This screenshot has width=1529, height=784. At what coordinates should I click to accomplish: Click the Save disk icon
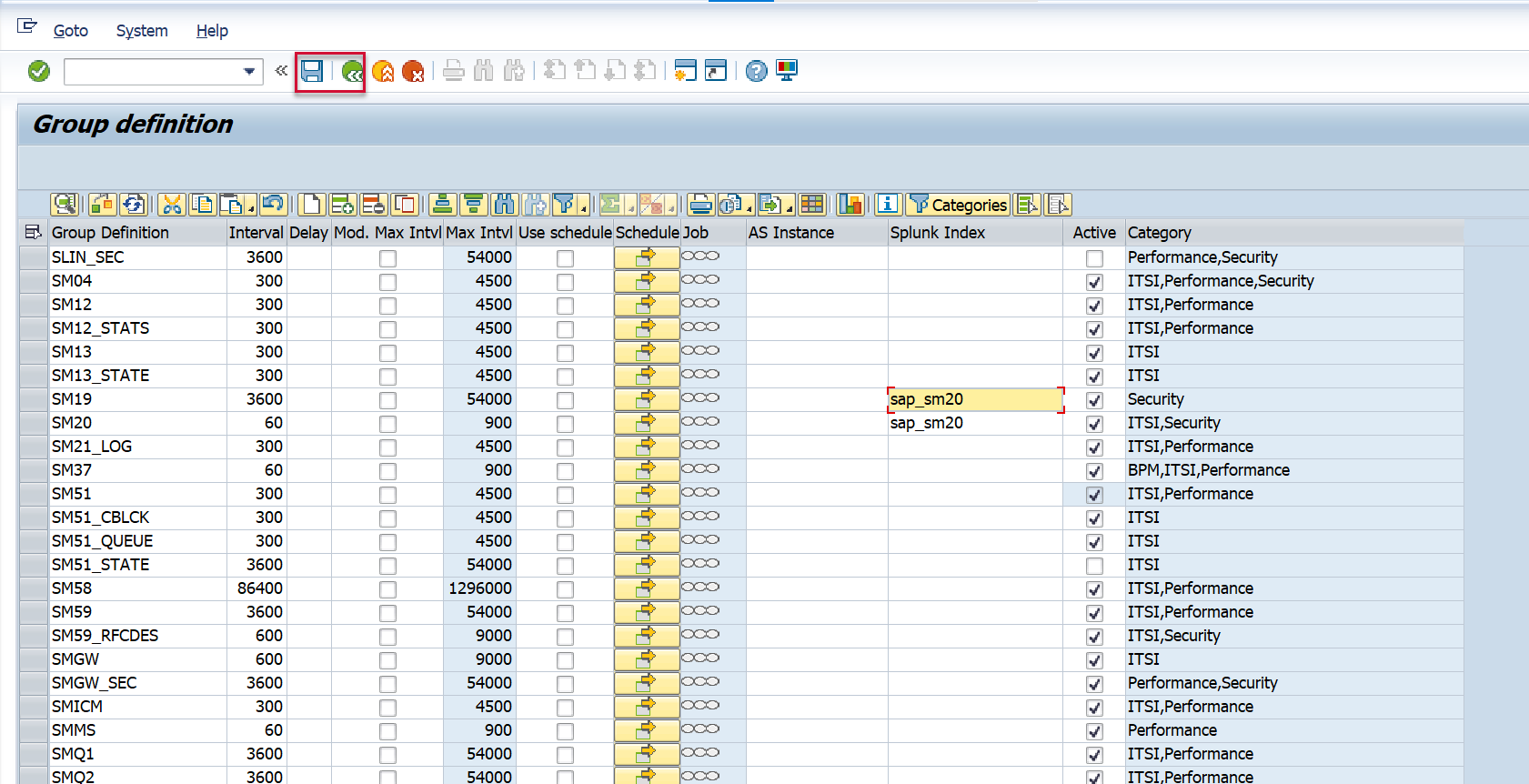click(312, 71)
